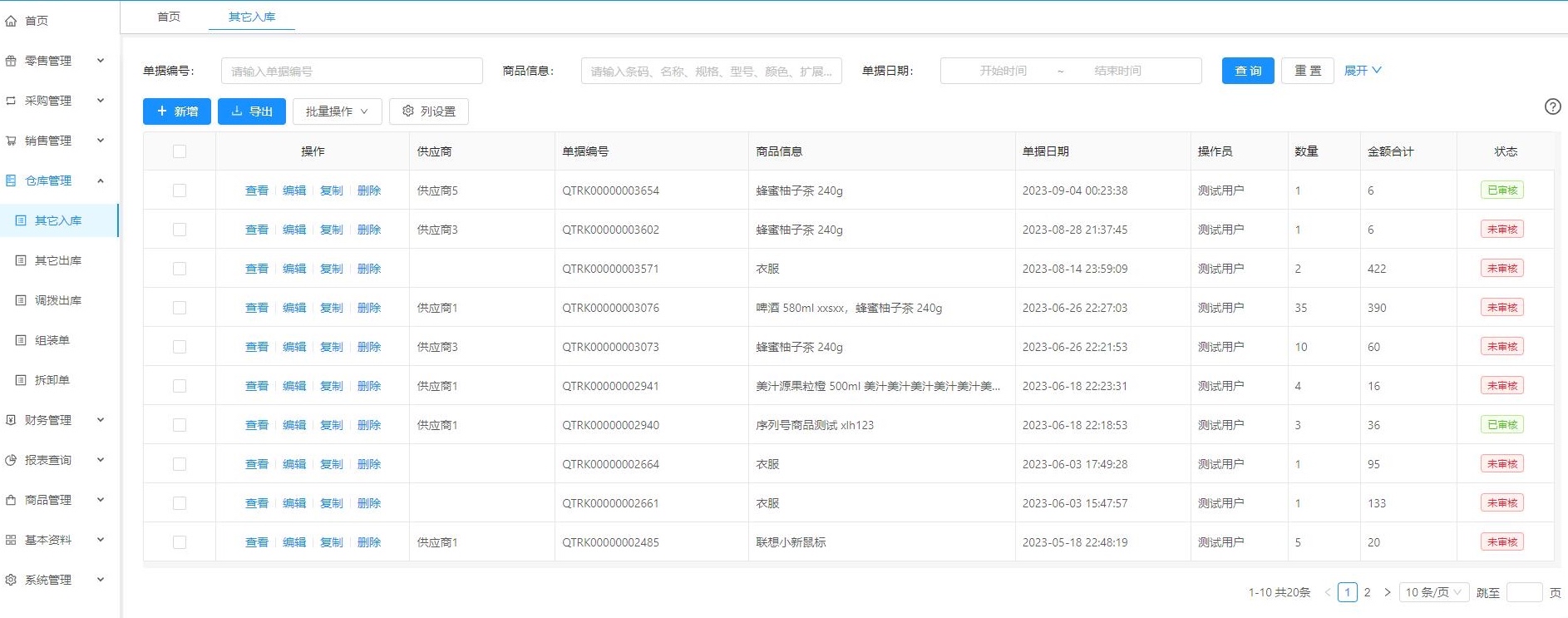This screenshot has height=618, width=1568.
Task: Click the 零售管理 gift icon
Action: [11, 61]
